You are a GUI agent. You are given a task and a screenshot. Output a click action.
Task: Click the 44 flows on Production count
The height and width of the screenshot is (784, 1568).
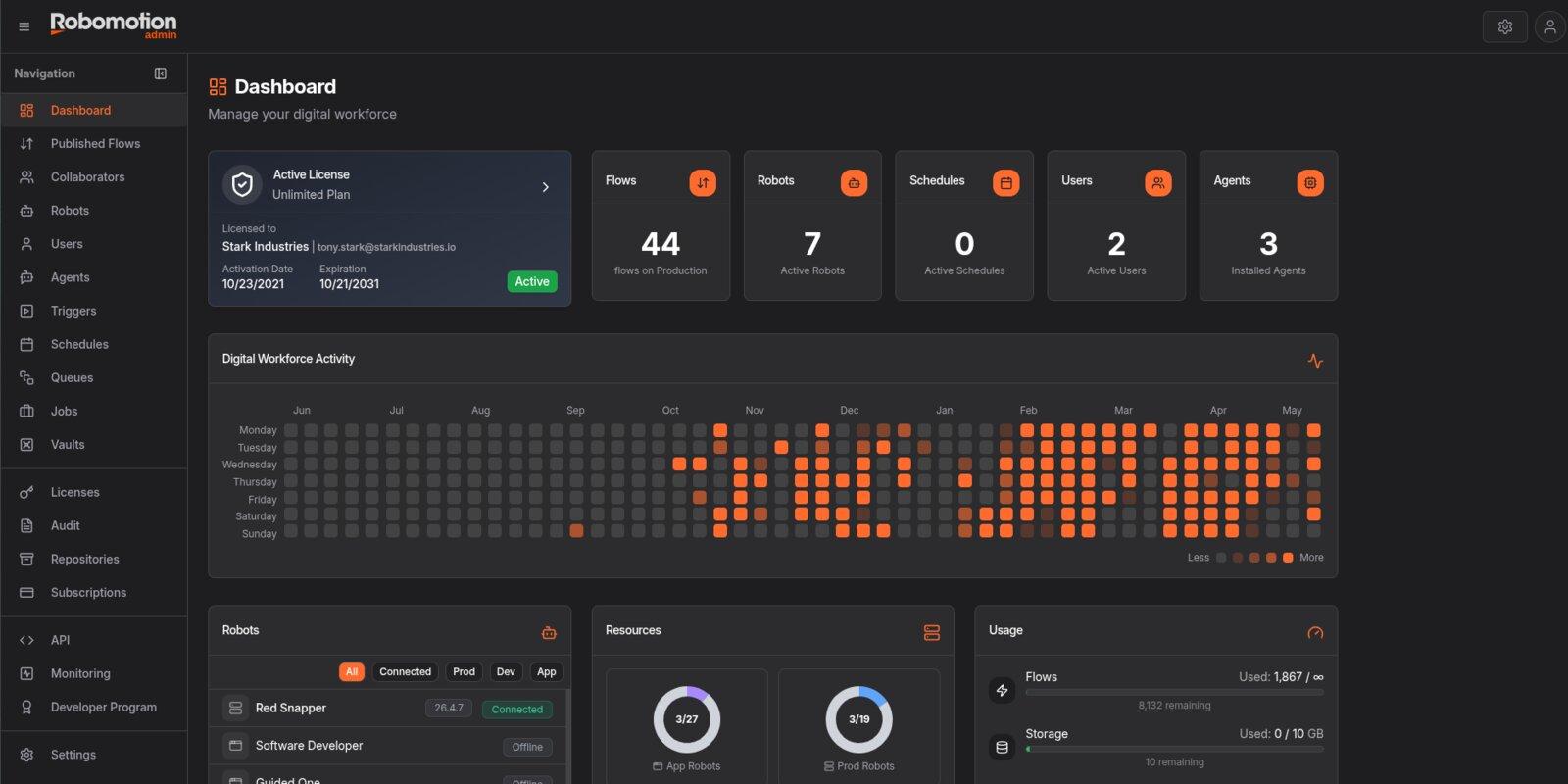661,244
